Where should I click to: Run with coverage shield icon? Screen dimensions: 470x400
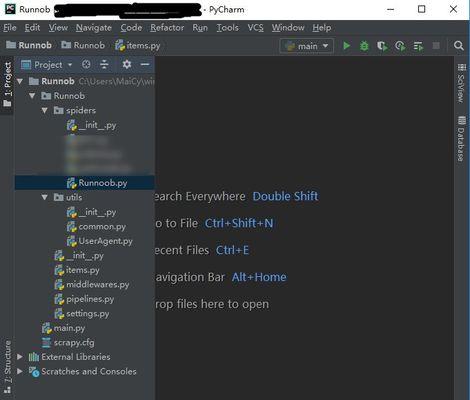point(382,46)
